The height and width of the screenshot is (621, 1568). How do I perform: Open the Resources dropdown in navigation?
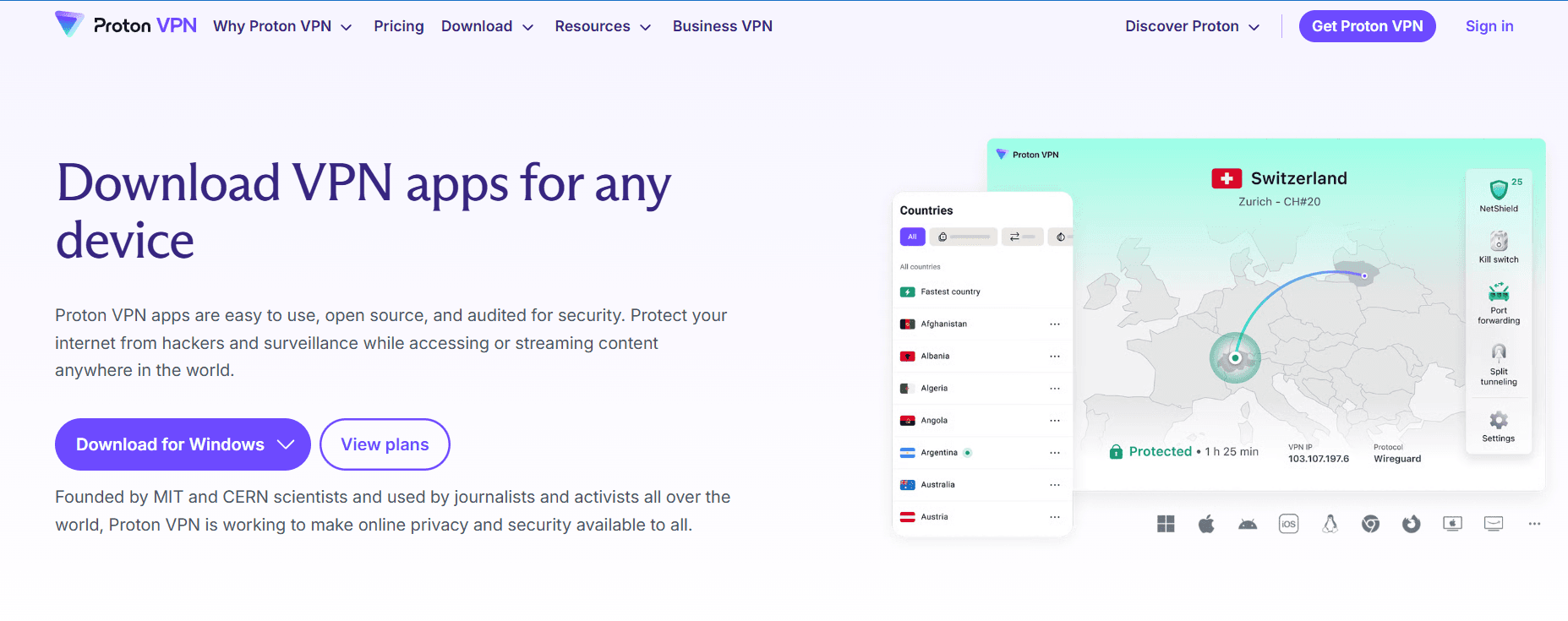click(603, 26)
